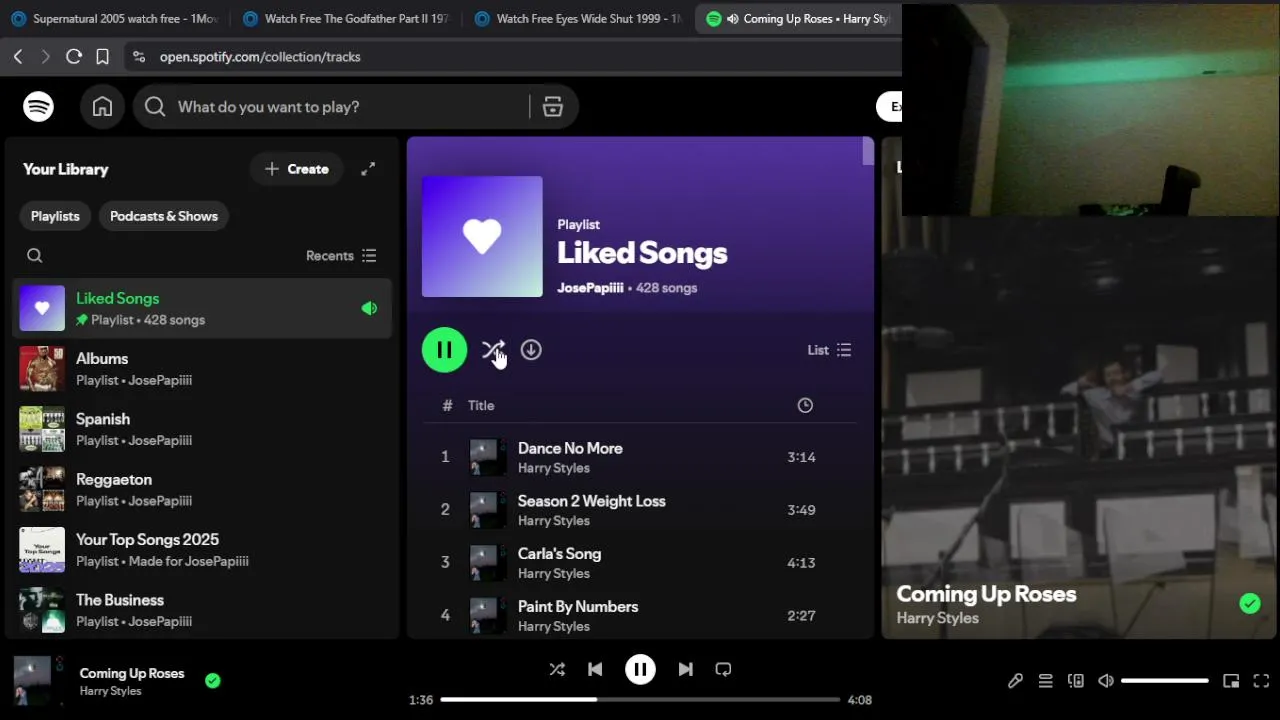Open the Browse icon in search bar

tap(553, 107)
